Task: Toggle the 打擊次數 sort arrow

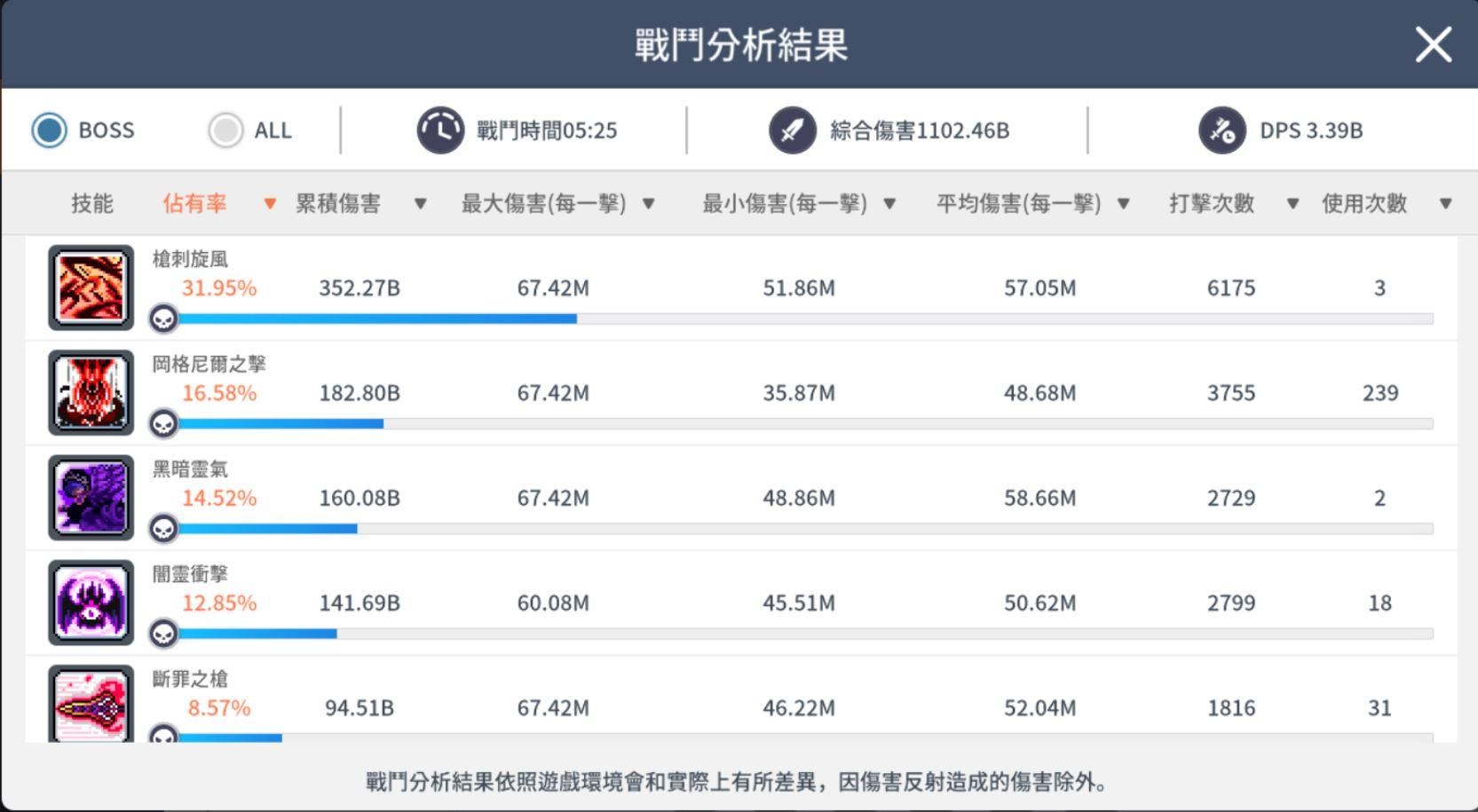Action: pos(1293,204)
